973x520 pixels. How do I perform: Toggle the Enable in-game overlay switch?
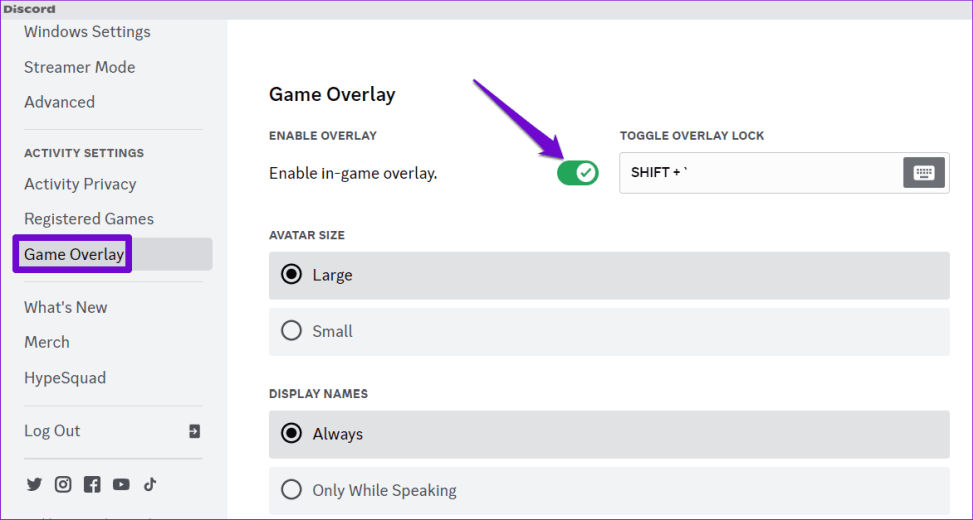point(577,173)
